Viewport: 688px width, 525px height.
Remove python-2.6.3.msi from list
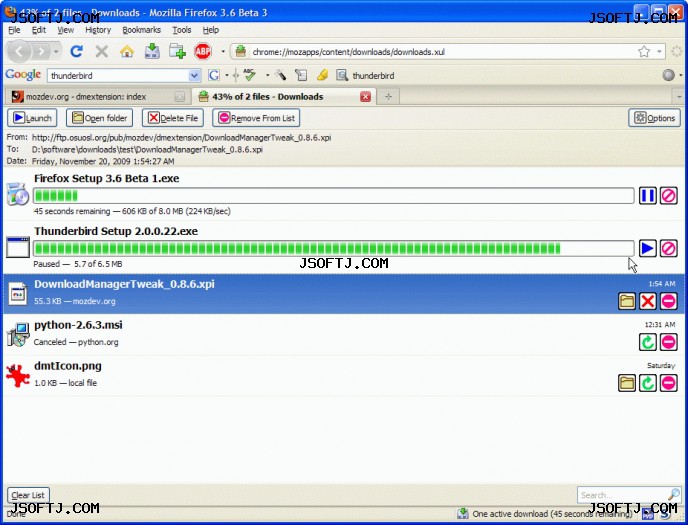click(x=669, y=342)
